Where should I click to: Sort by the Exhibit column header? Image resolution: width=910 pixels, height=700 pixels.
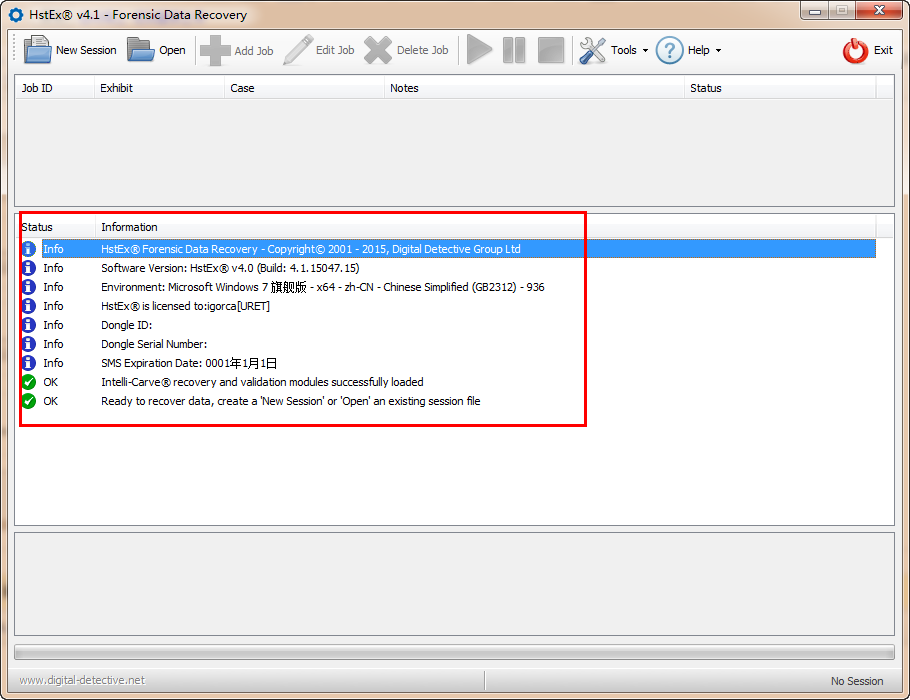(x=160, y=88)
